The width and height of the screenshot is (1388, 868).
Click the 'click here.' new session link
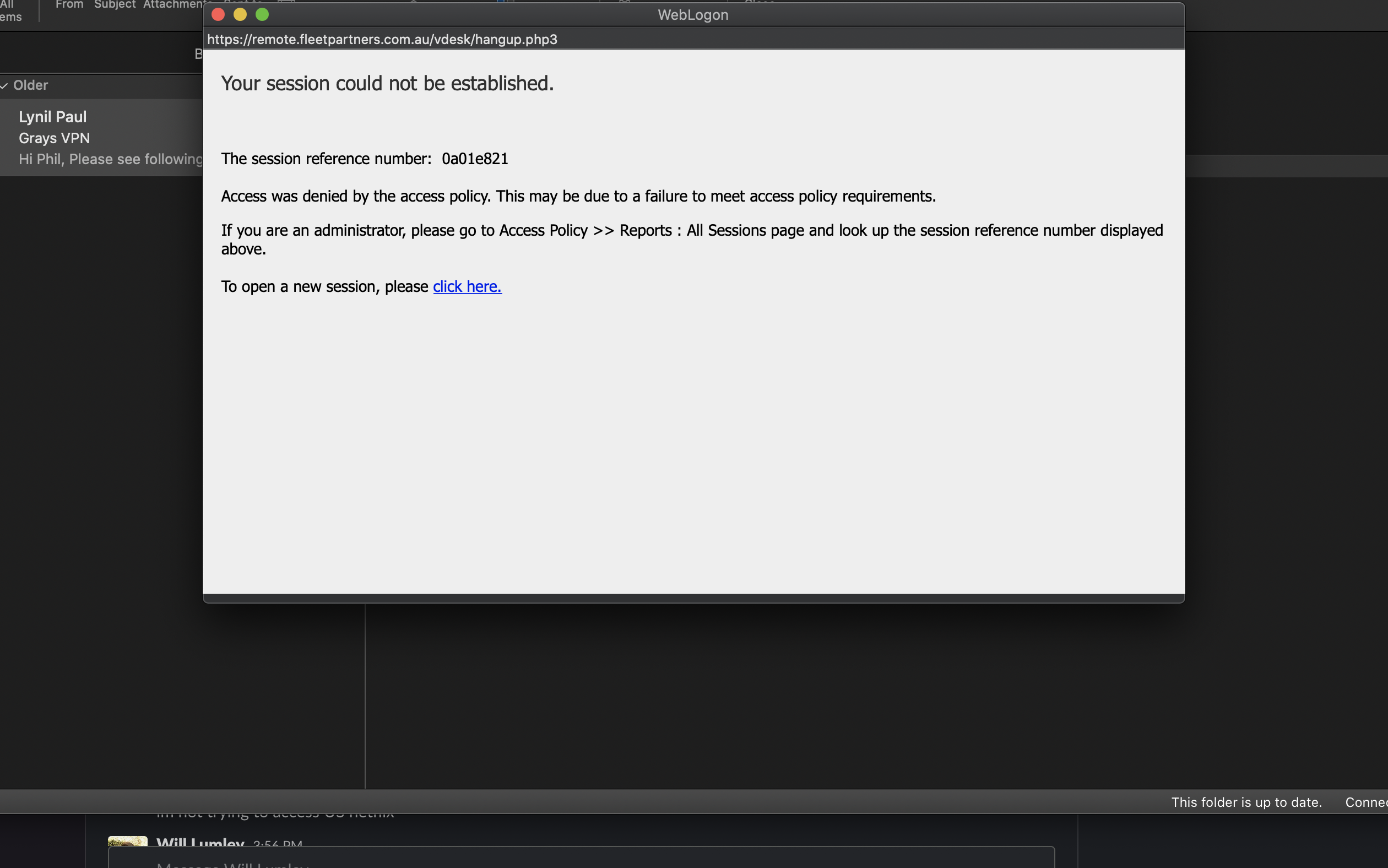467,286
